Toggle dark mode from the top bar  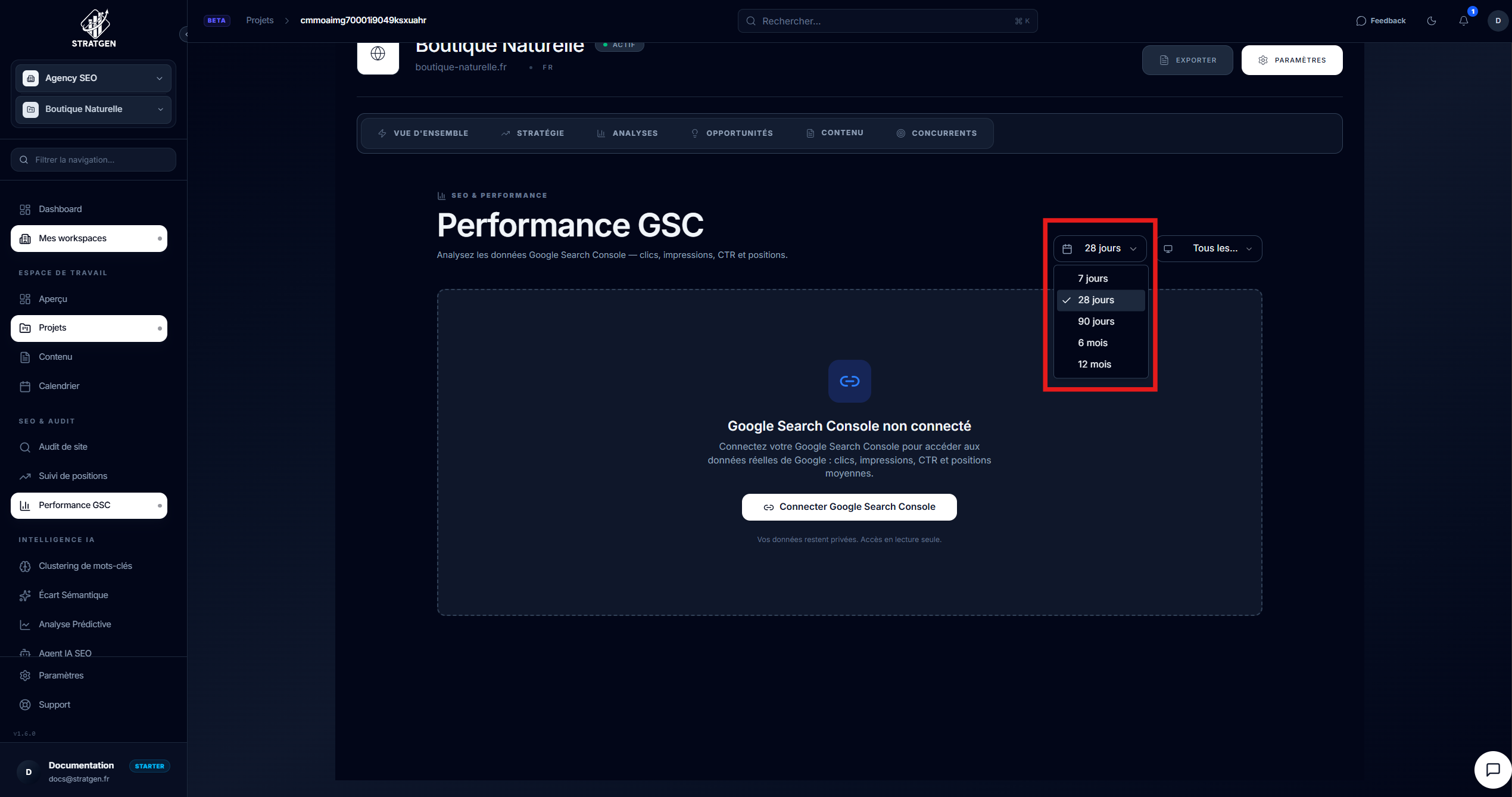coord(1432,20)
